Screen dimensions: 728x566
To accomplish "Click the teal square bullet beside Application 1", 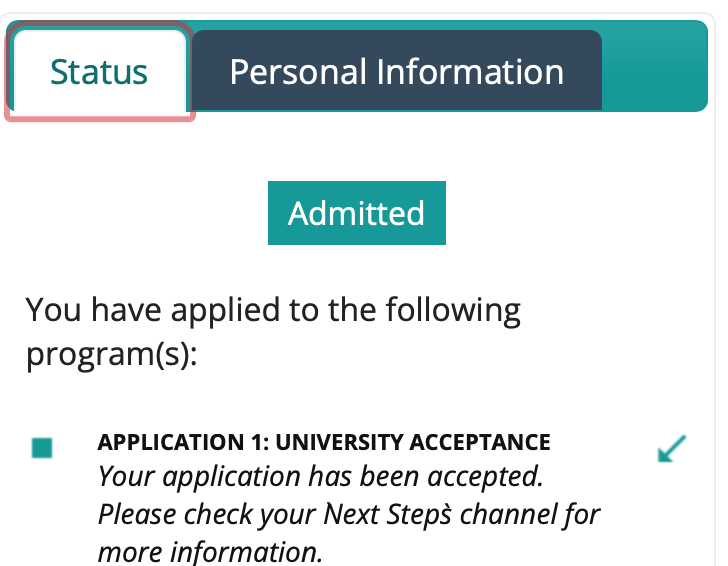I will (x=42, y=448).
